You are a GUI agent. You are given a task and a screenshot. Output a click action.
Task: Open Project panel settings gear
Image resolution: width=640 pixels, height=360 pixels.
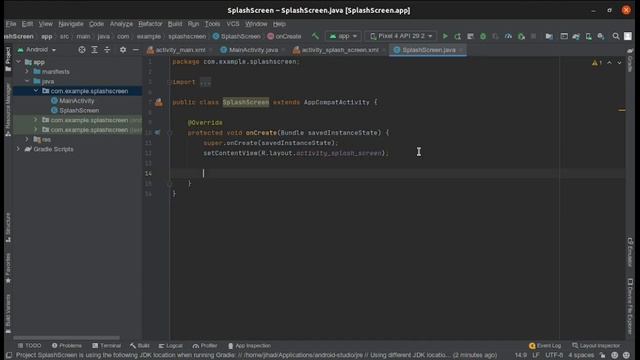pyautogui.click(x=123, y=50)
